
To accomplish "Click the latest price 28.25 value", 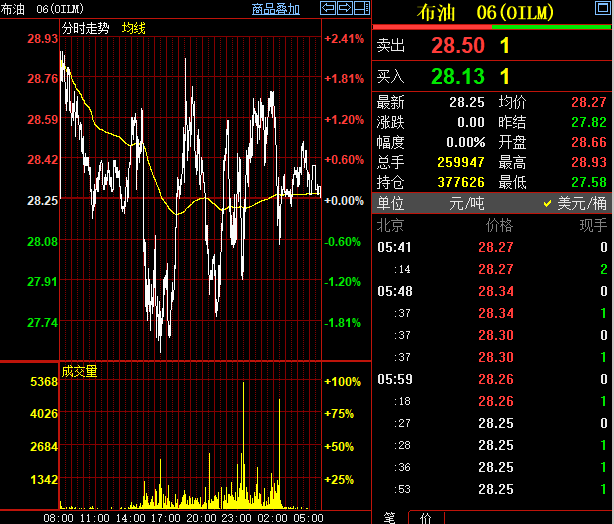I will click(x=467, y=102).
